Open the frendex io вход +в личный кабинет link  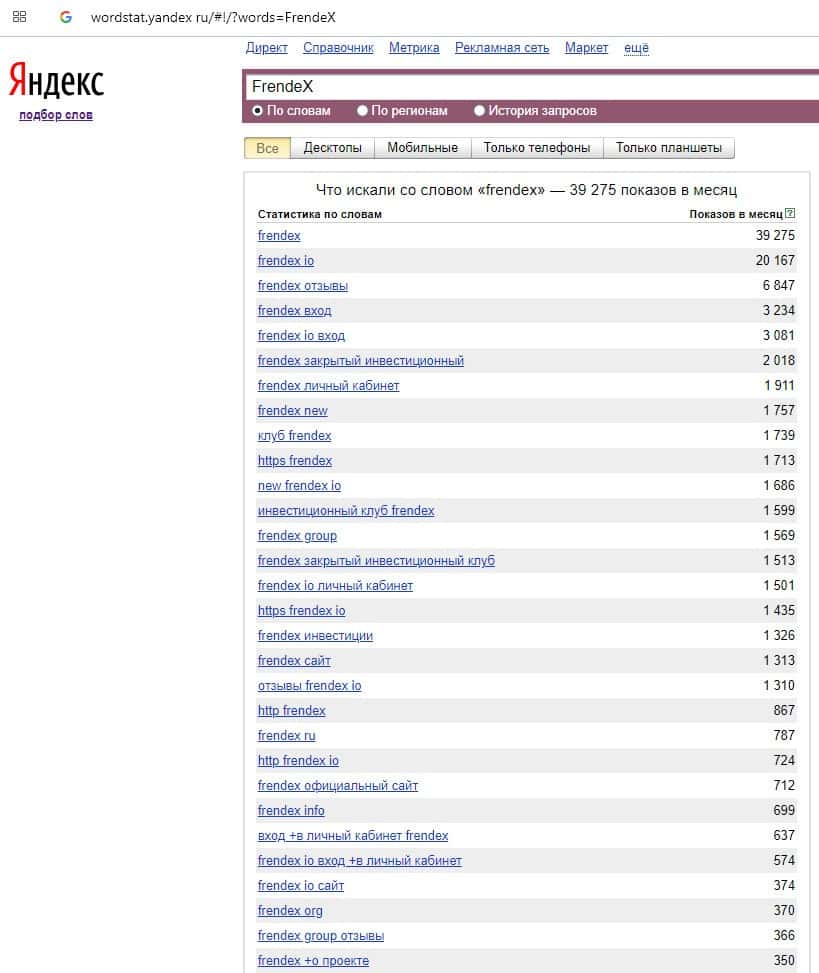pos(360,861)
